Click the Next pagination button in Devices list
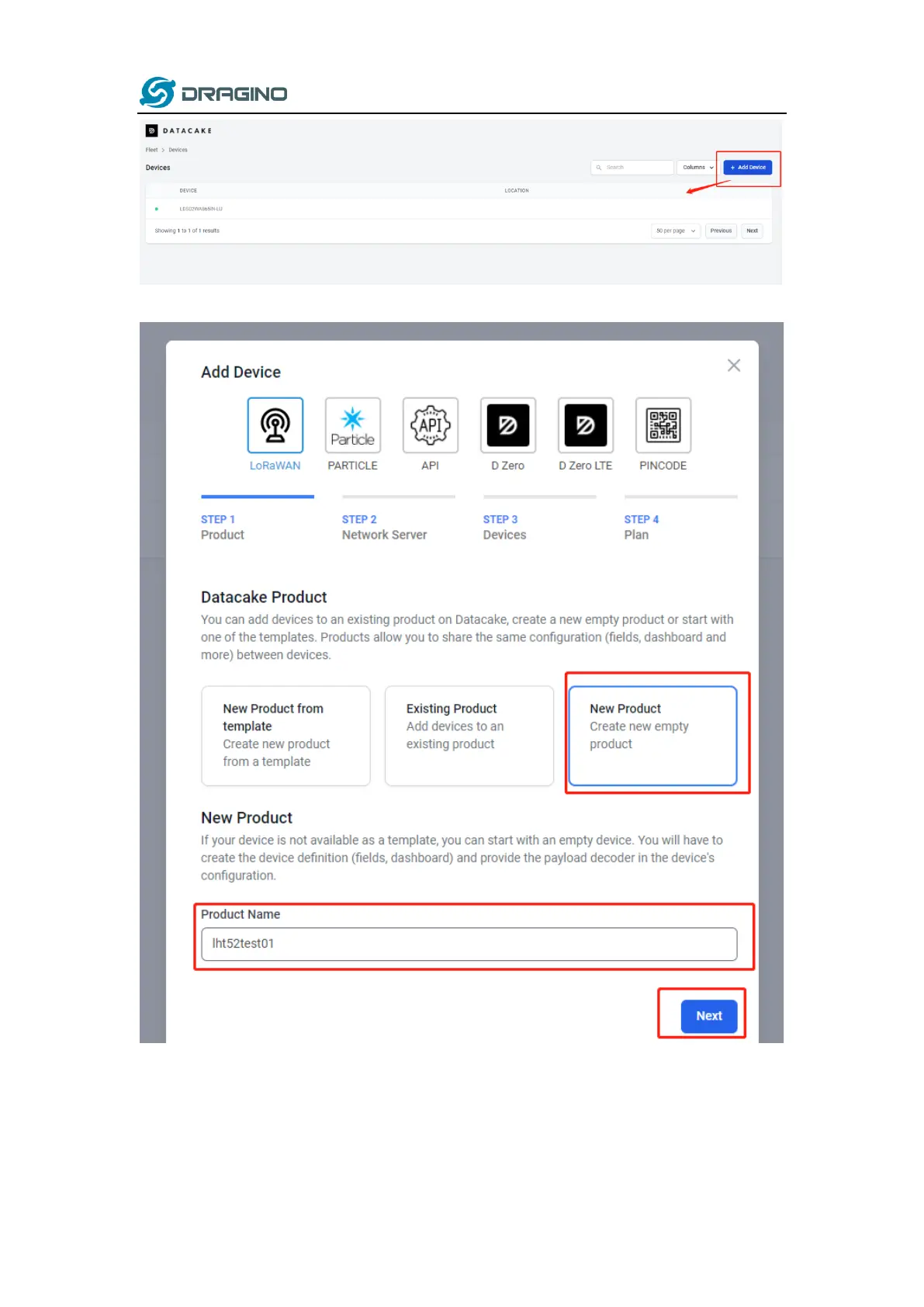Screen dimensions: 924x1307 click(x=752, y=231)
